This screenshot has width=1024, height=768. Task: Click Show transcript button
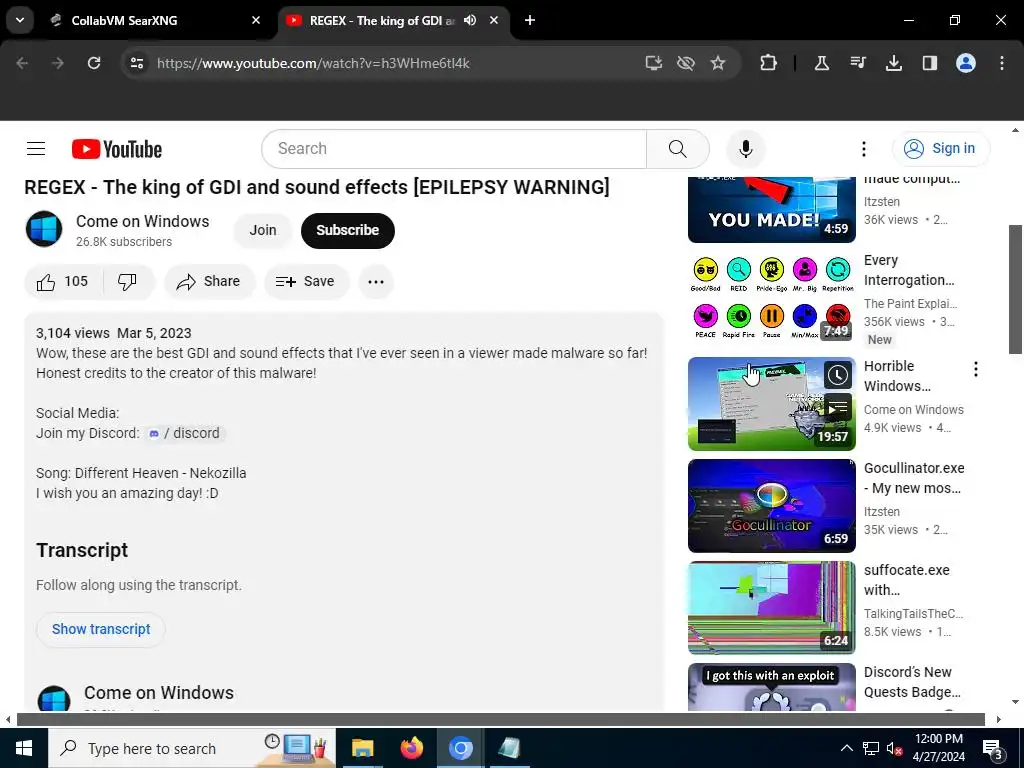[x=101, y=629]
